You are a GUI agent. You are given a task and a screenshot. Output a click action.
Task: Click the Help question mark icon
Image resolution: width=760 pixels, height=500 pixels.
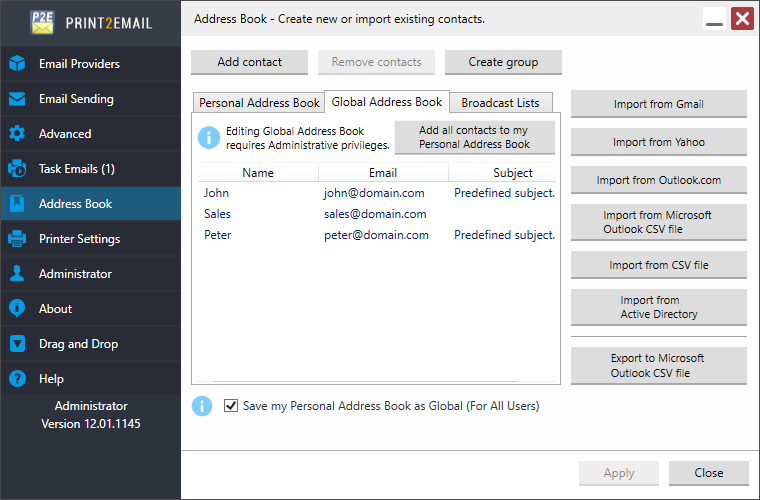pyautogui.click(x=17, y=378)
